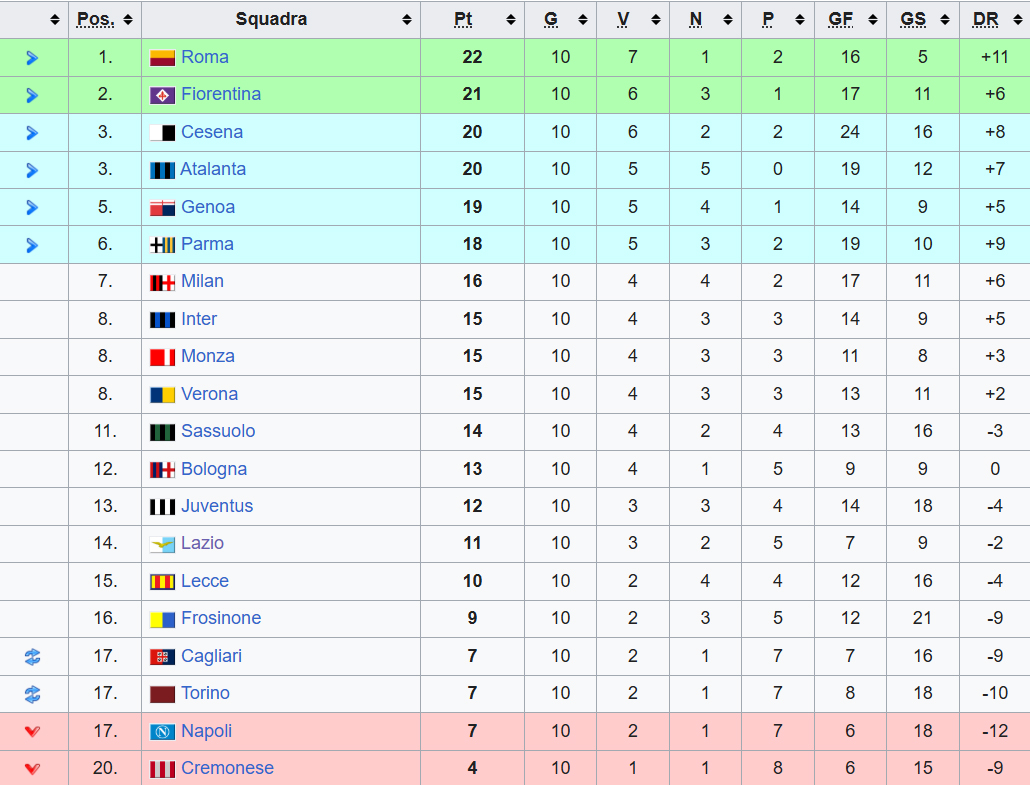Screen dimensions: 1030x785
Task: Open the Atalanta team link
Action: [213, 169]
